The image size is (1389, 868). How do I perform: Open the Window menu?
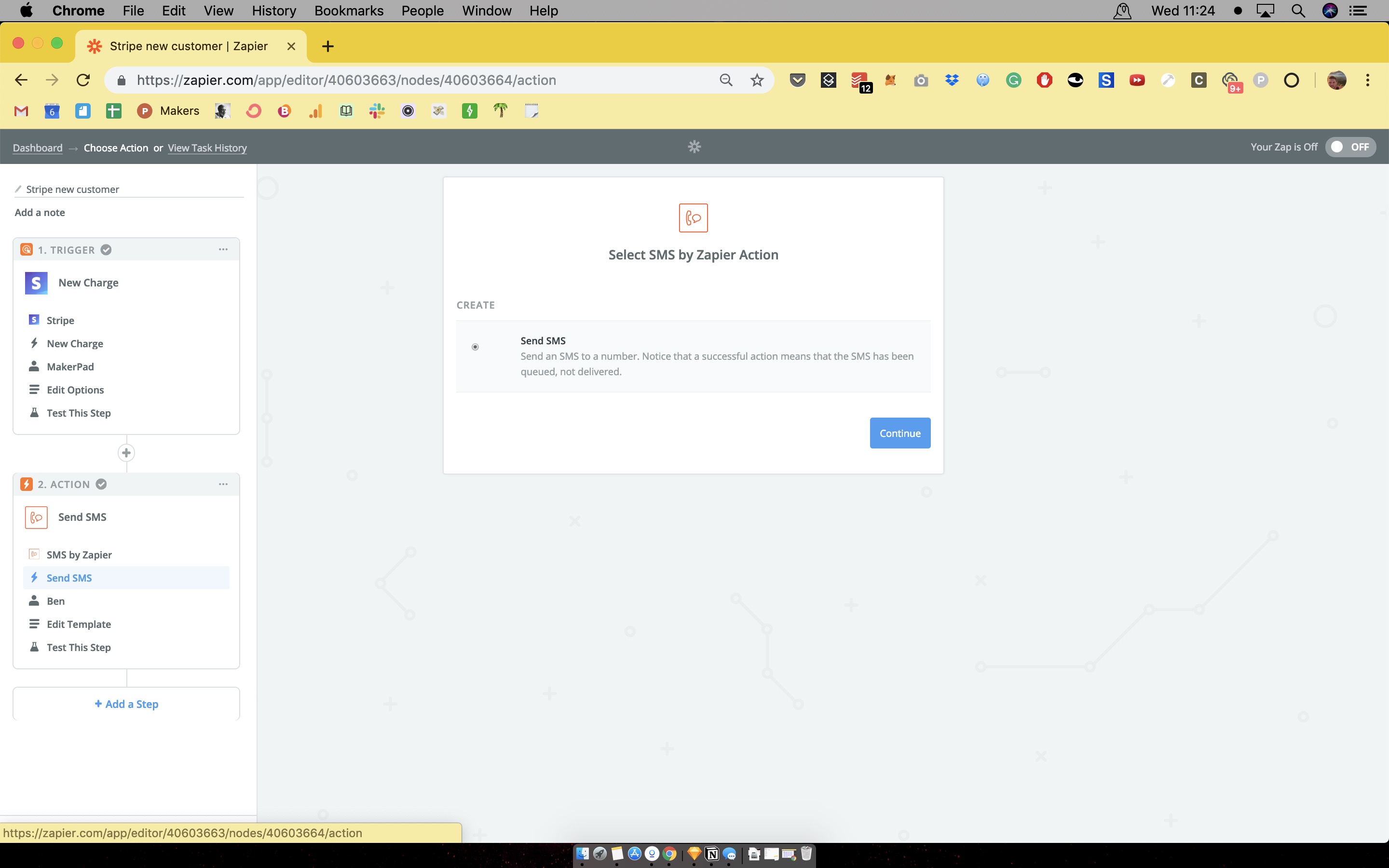pos(486,10)
